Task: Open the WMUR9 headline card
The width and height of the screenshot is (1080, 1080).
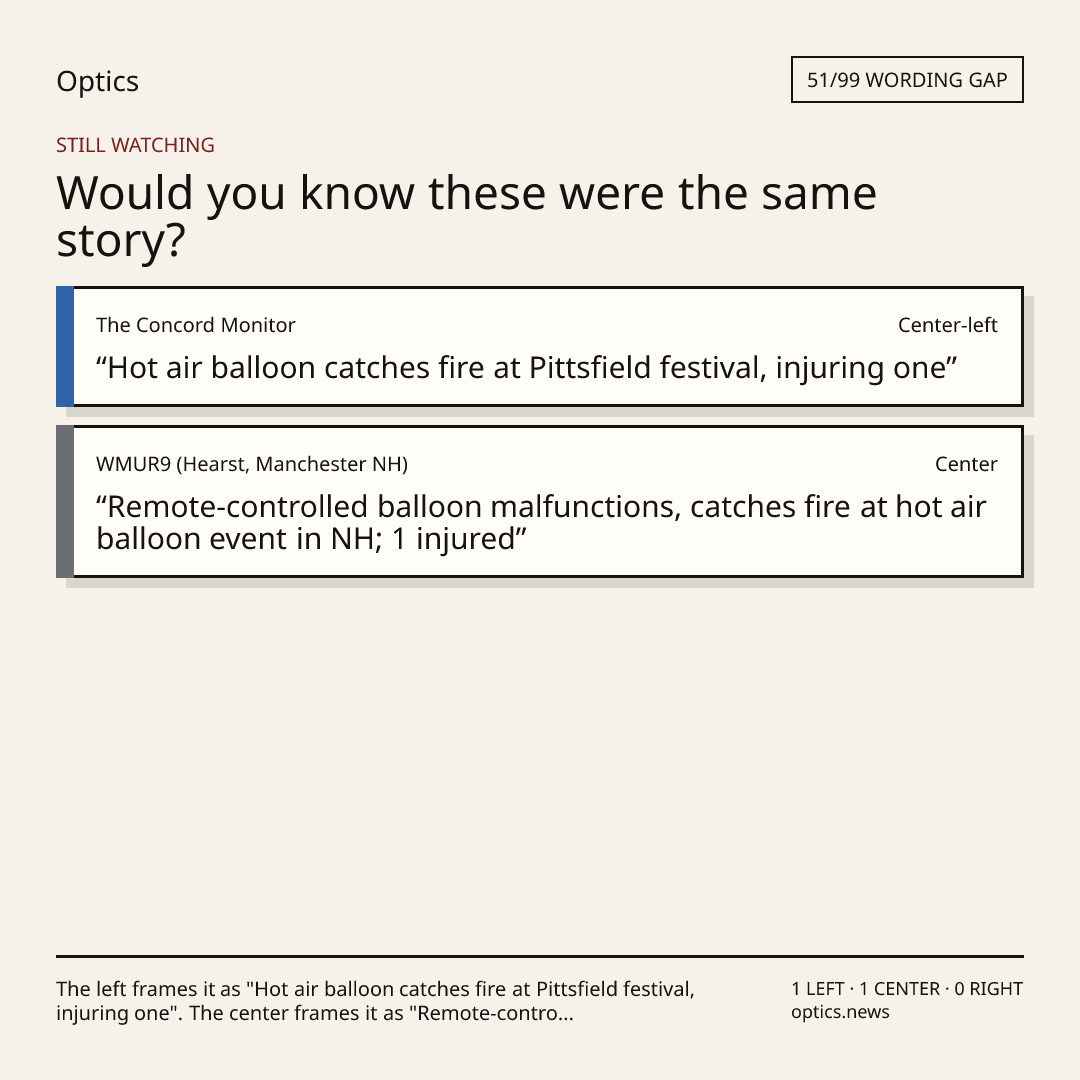Action: click(x=540, y=501)
